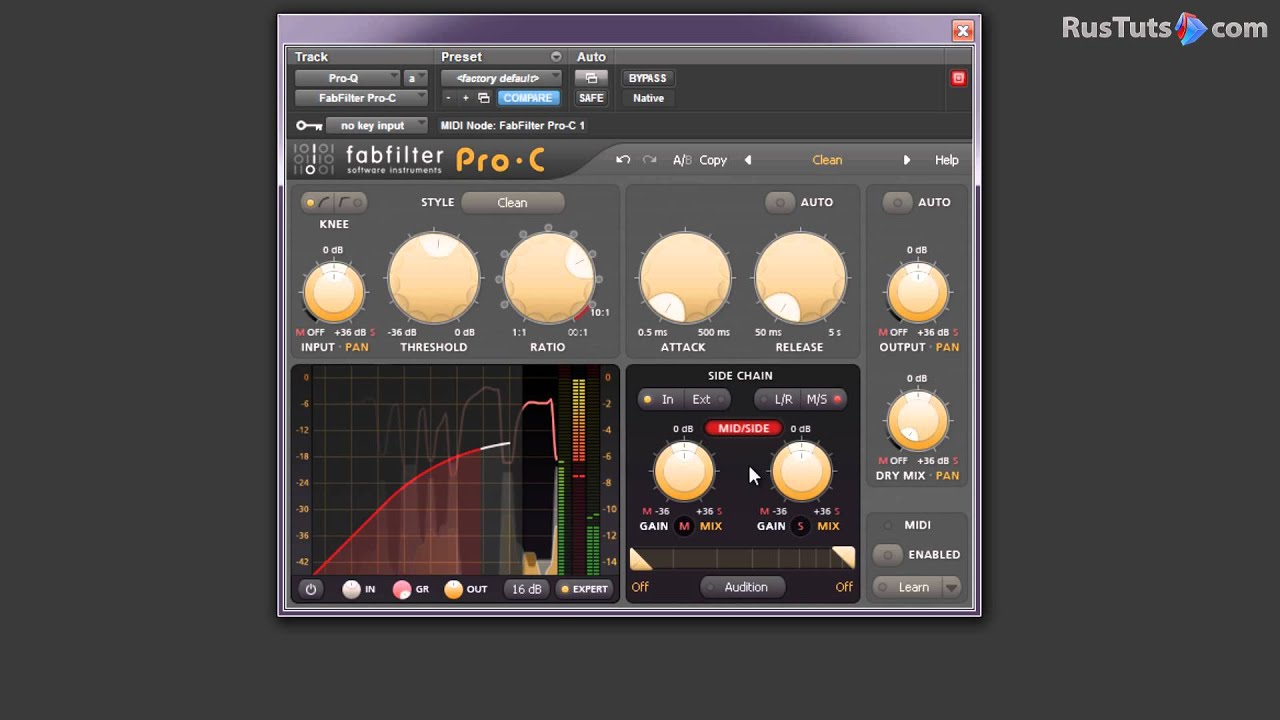The height and width of the screenshot is (720, 1280).
Task: Go to next preset with right arrow
Action: [x=907, y=160]
